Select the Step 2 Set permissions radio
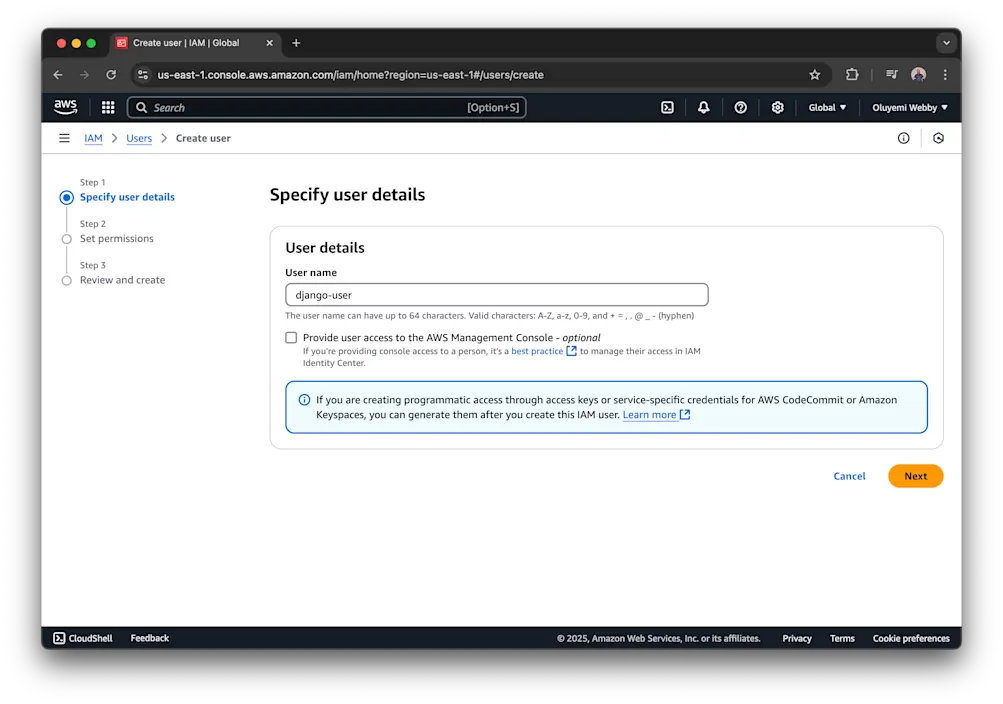1003x704 pixels. coord(65,239)
